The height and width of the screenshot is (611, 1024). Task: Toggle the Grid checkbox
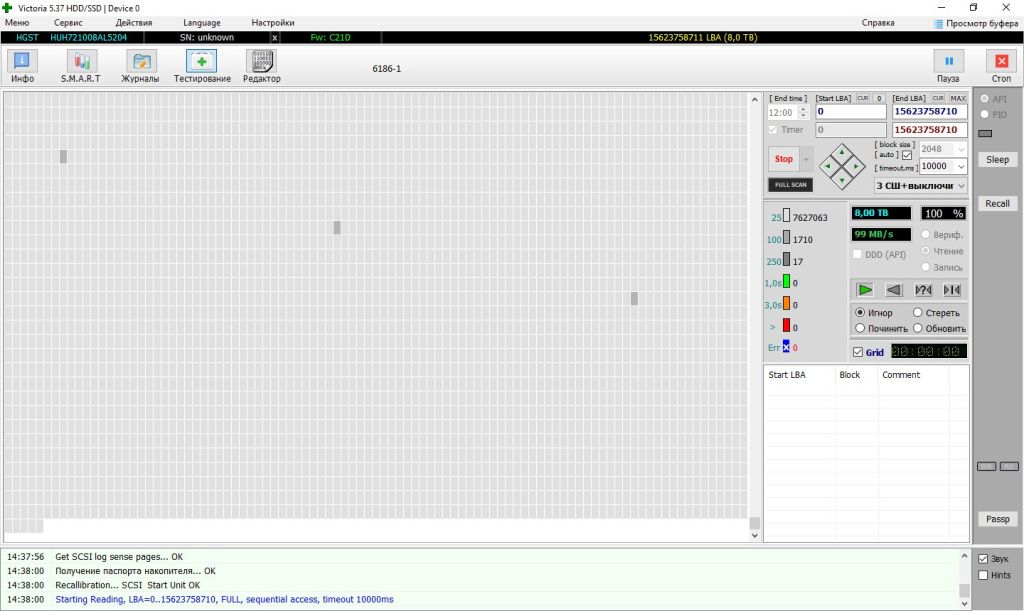point(858,352)
